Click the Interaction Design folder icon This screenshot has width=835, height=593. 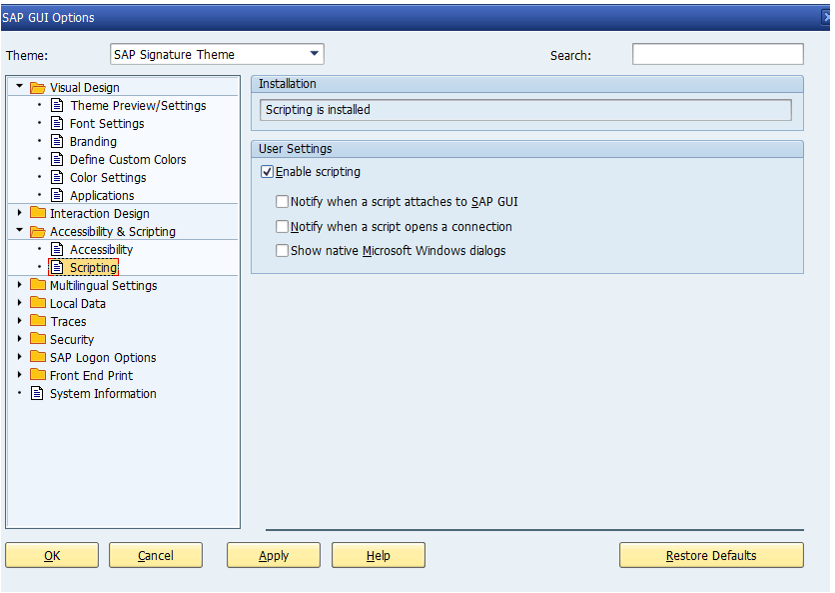pos(37,213)
